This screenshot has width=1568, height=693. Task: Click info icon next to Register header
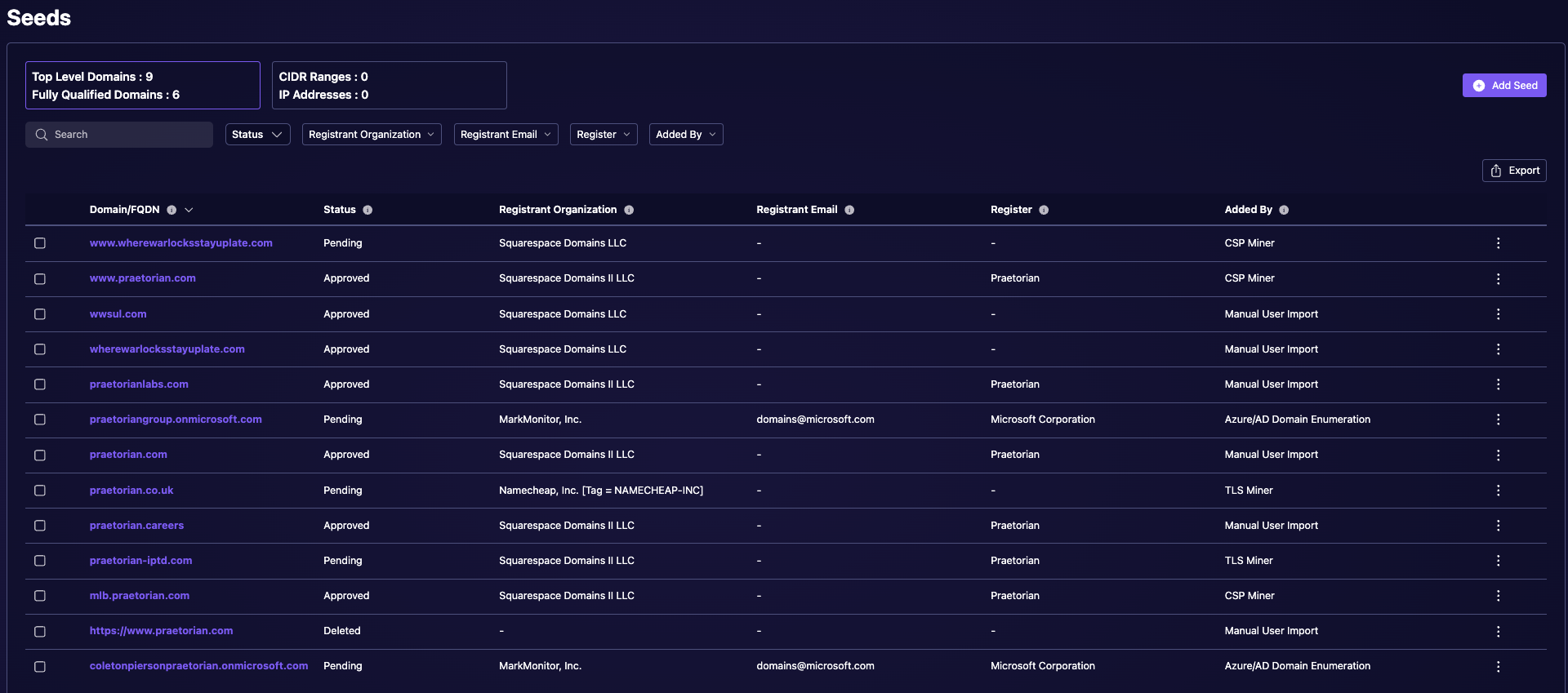pyautogui.click(x=1044, y=210)
